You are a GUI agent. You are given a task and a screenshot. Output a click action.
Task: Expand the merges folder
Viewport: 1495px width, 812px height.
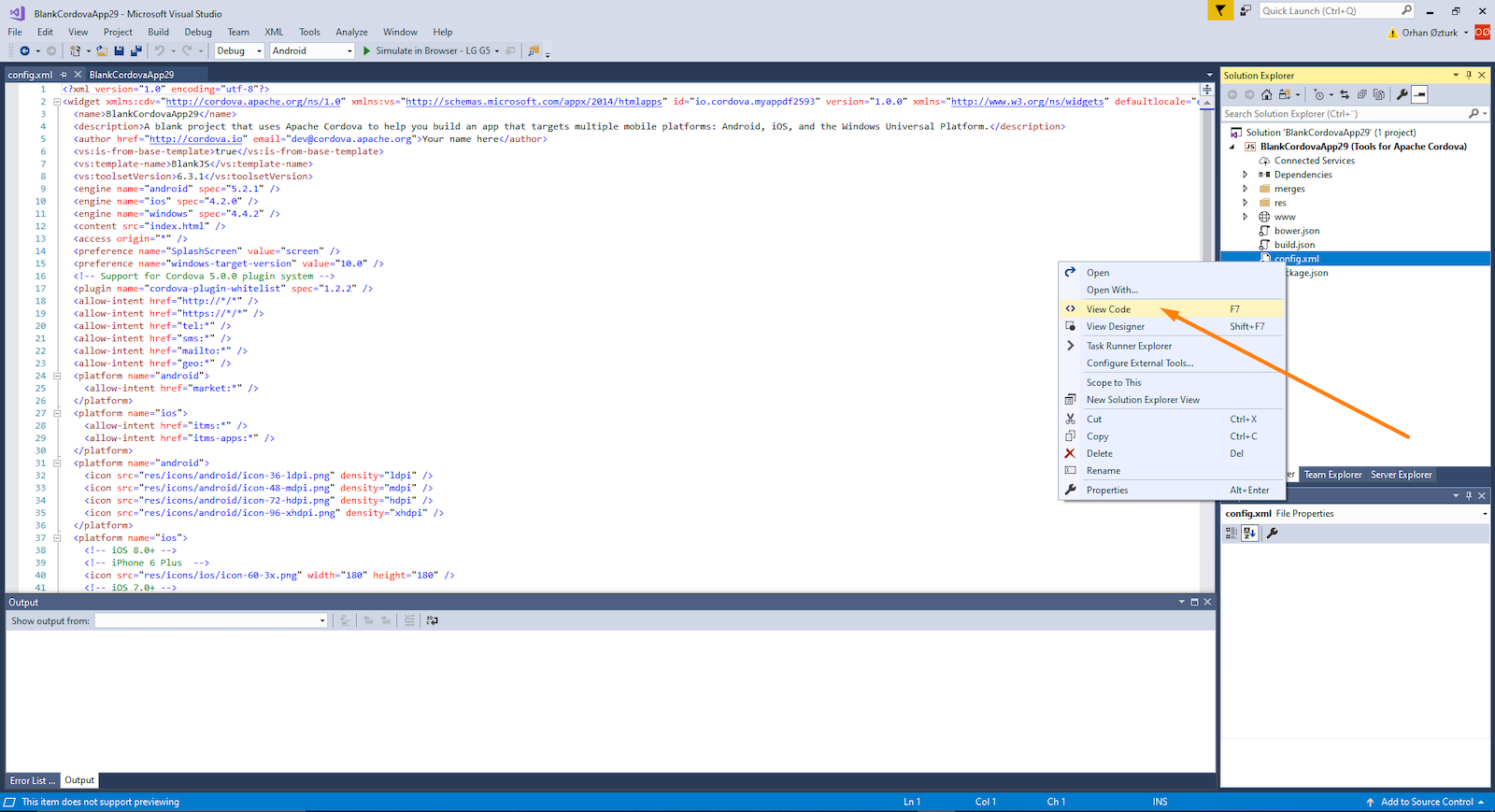pyautogui.click(x=1245, y=189)
